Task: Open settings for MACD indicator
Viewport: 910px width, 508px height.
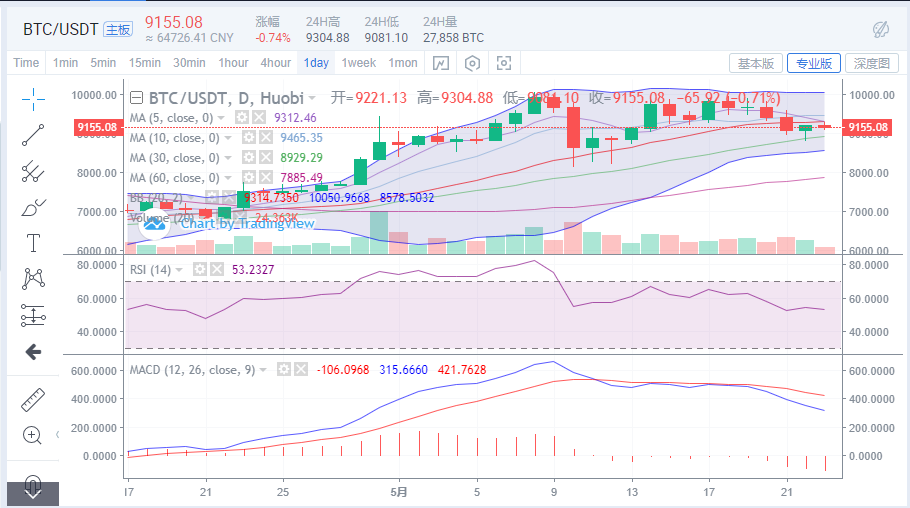Action: click(283, 369)
